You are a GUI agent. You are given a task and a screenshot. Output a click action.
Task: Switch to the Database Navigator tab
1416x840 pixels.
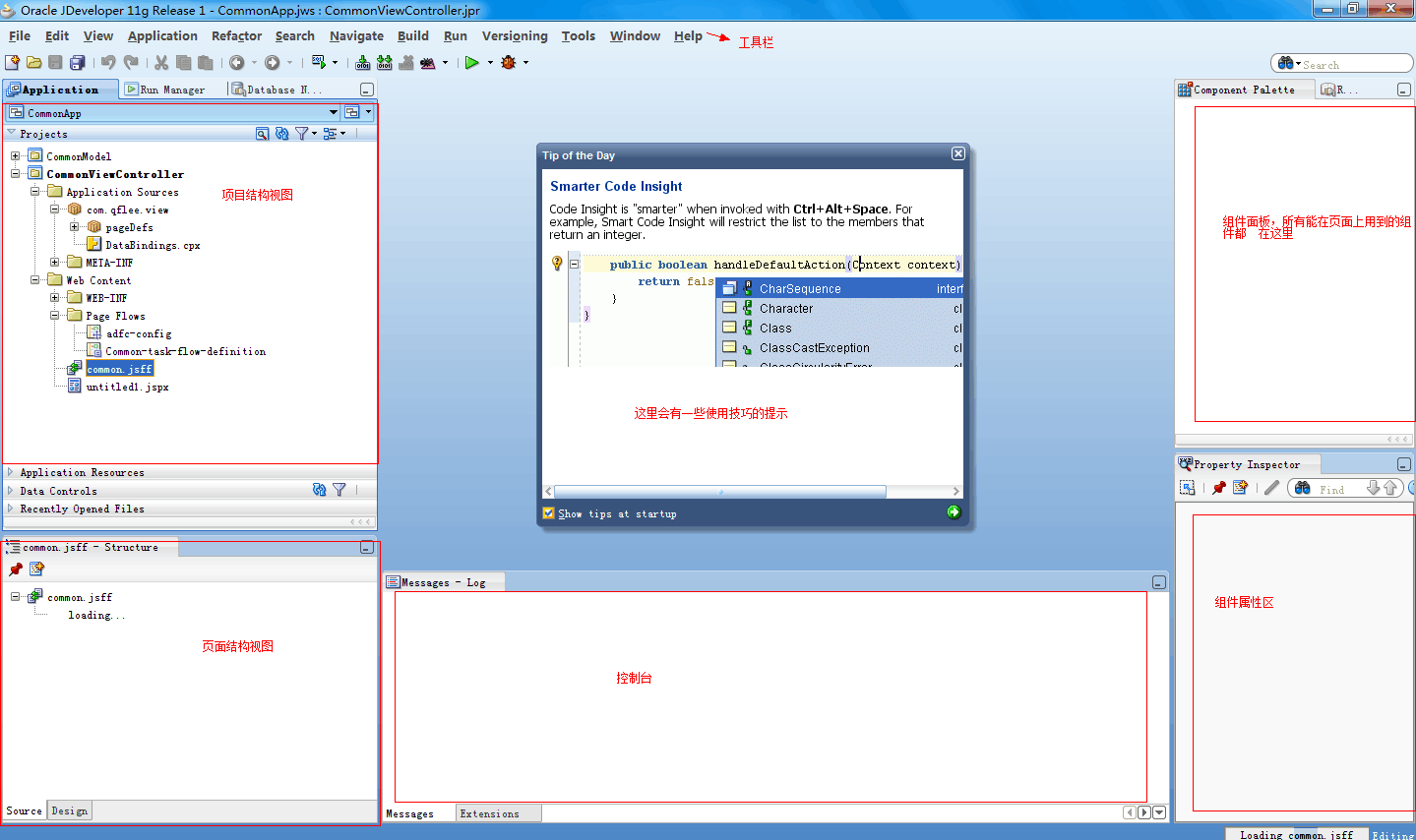[x=277, y=90]
